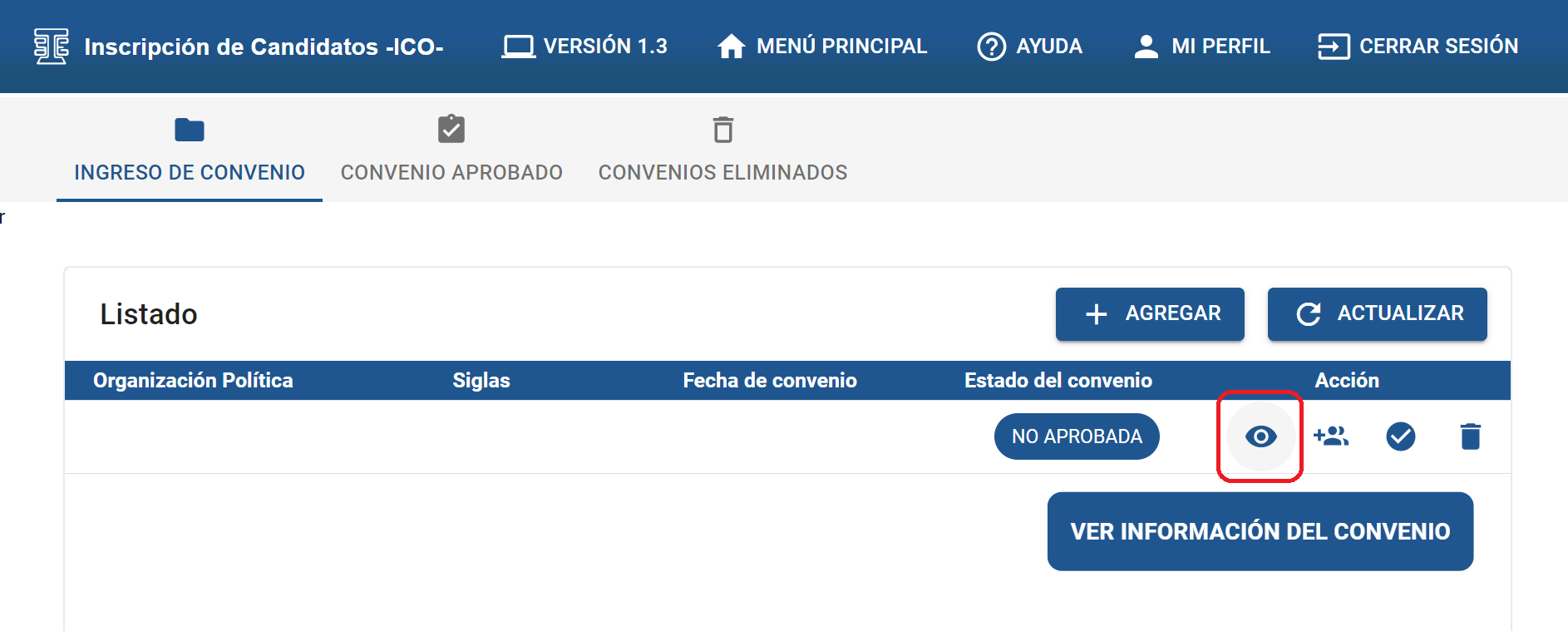The height and width of the screenshot is (631, 1568).
Task: Click the eye icon to view the convenio
Action: tap(1260, 436)
